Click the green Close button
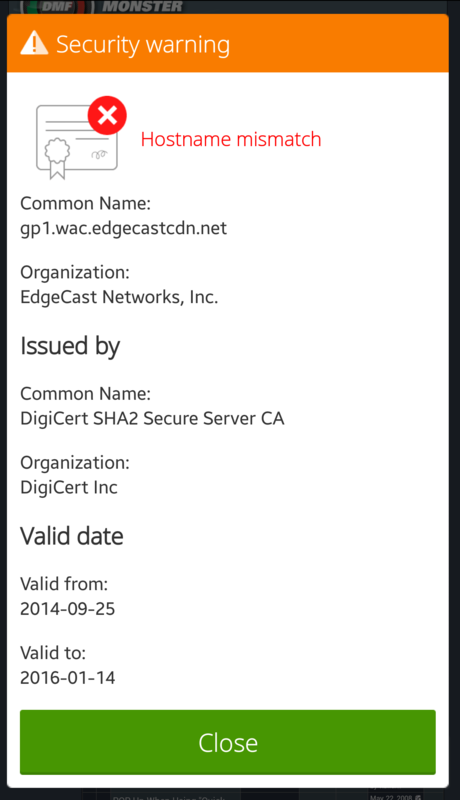 (x=227, y=742)
